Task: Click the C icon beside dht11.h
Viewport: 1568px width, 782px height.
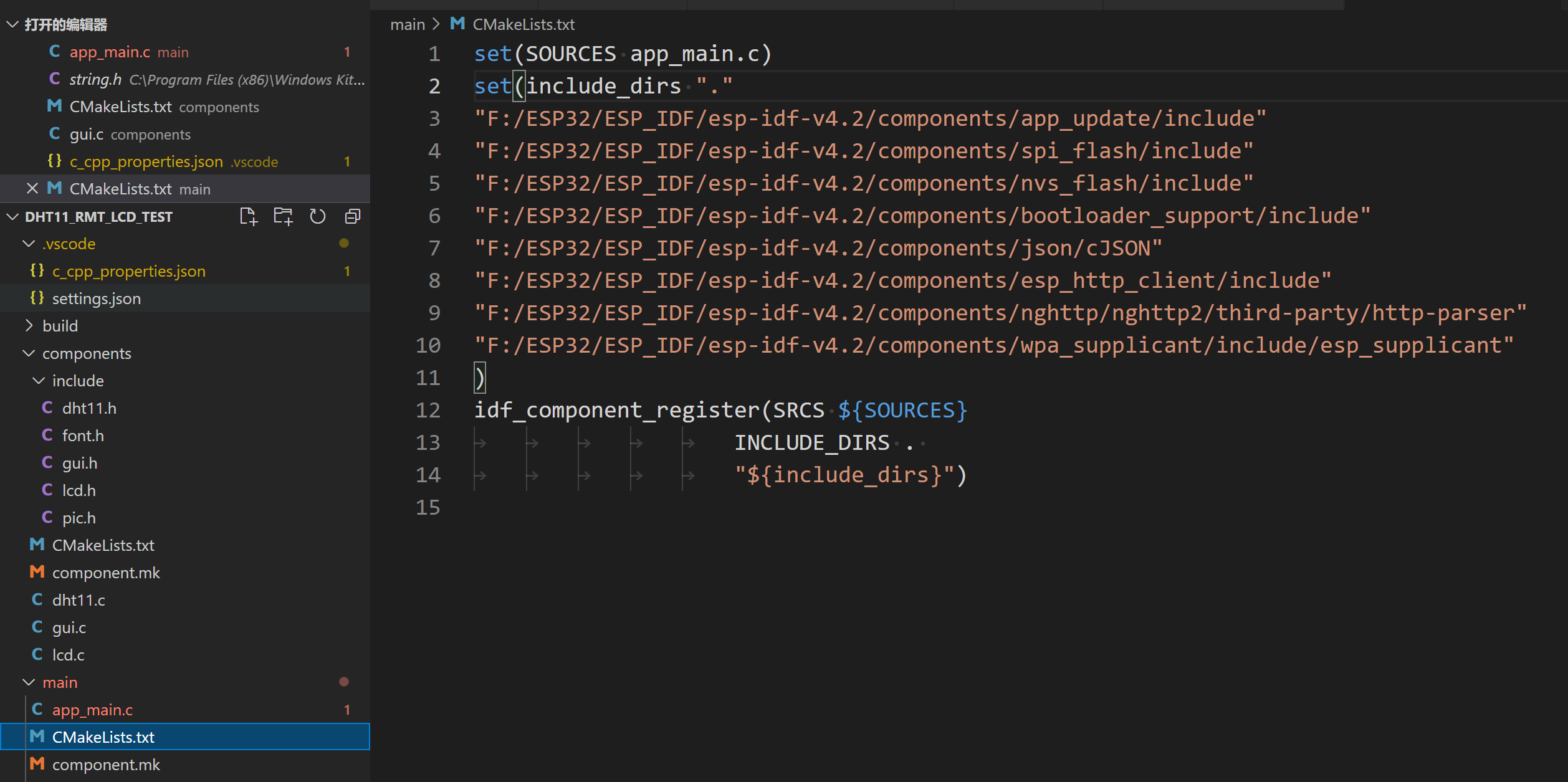Action: coord(47,408)
